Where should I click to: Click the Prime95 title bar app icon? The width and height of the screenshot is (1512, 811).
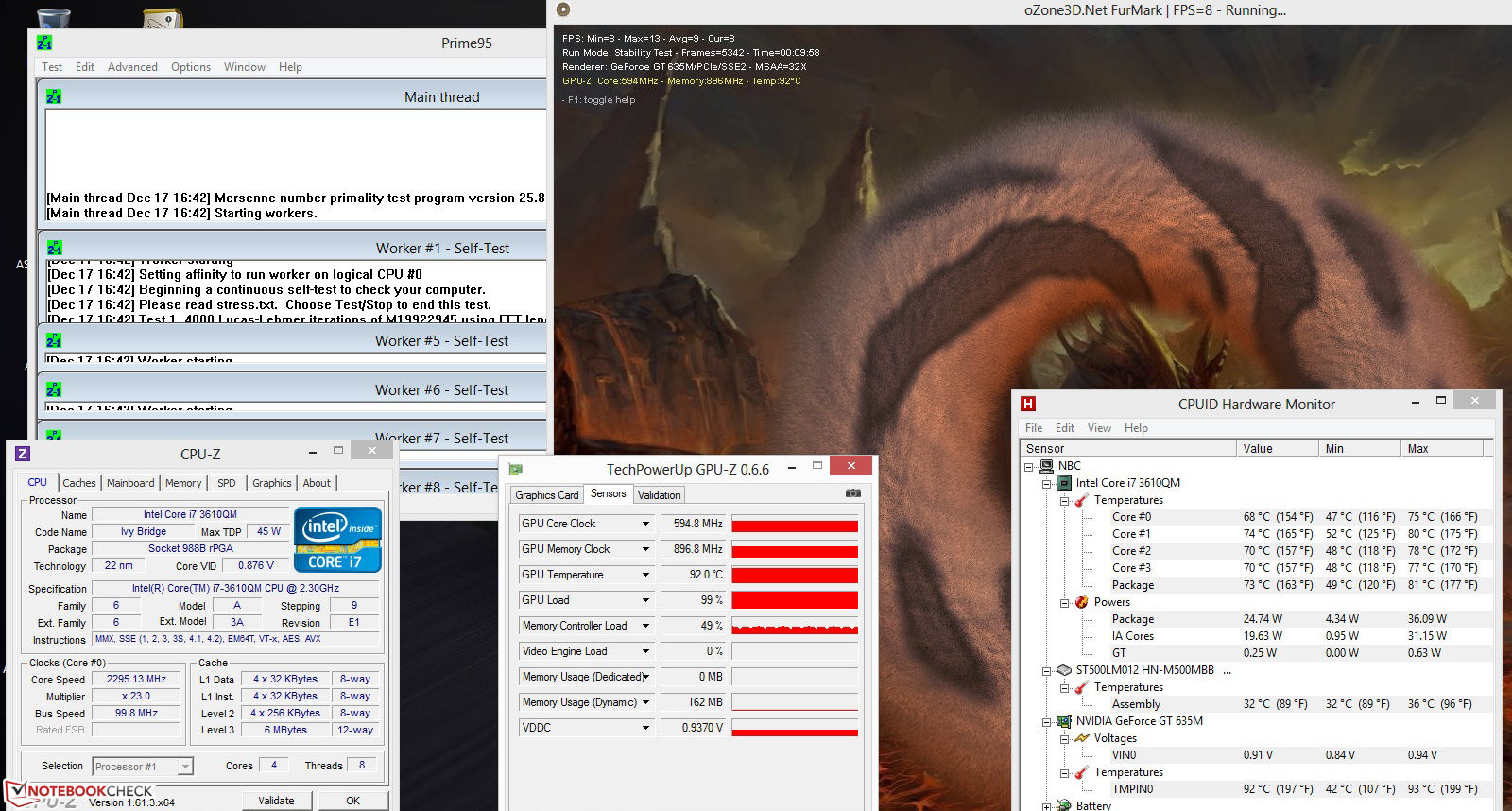(x=44, y=43)
